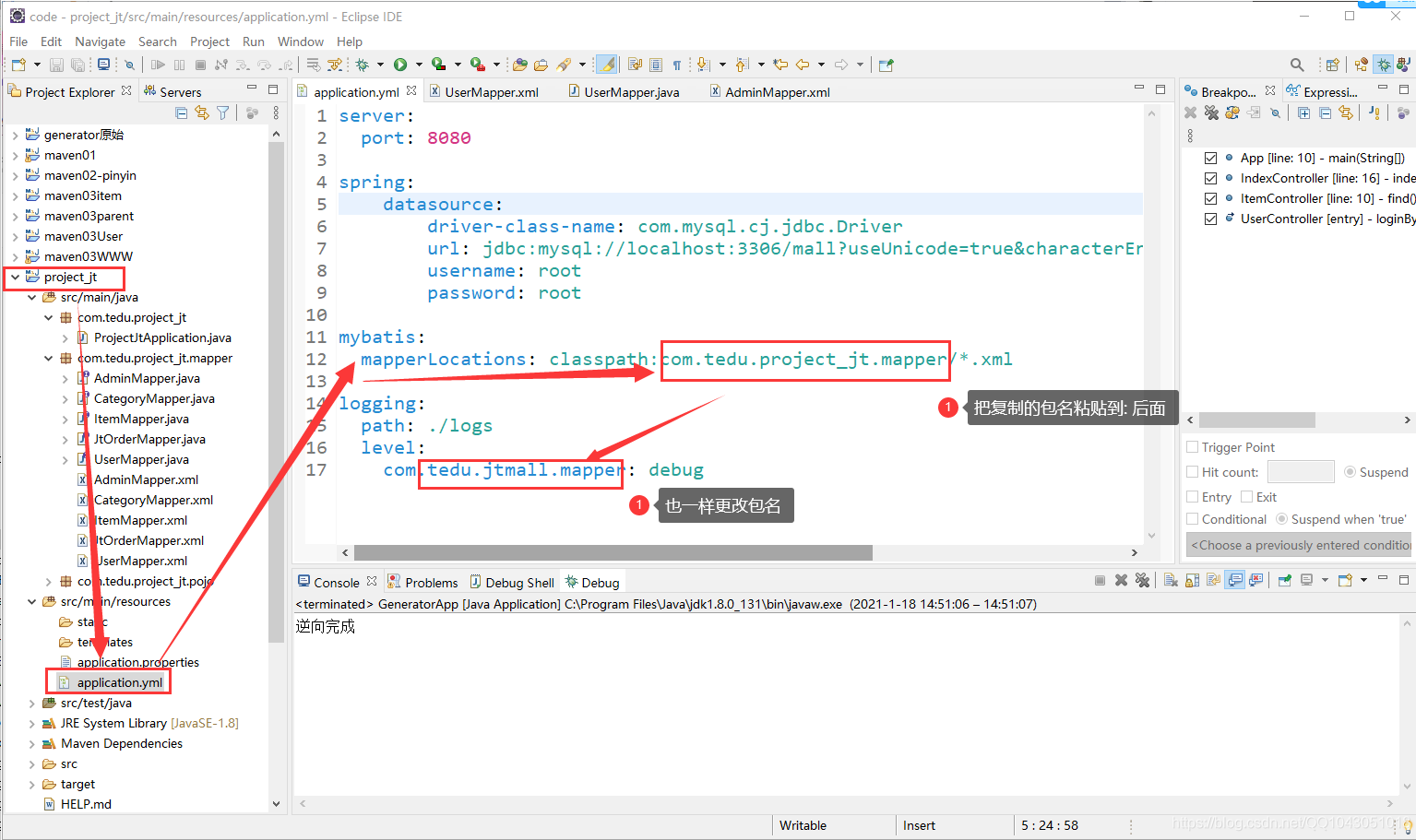Open the File menu
The image size is (1416, 840).
tap(18, 41)
